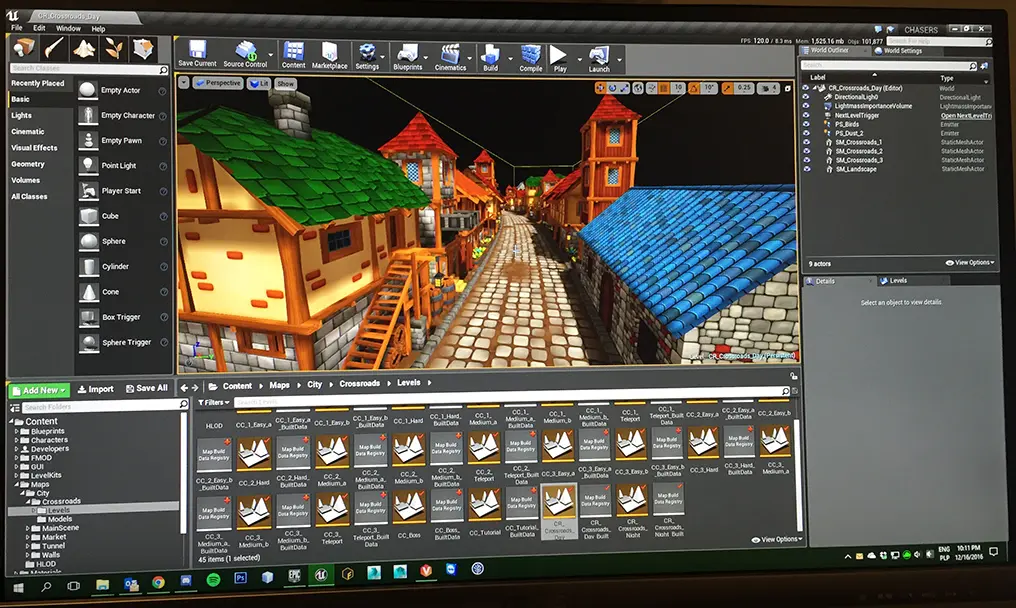Screen dimensions: 1016x608
Task: Click Crossroads in the breadcrumb path
Action: [360, 384]
